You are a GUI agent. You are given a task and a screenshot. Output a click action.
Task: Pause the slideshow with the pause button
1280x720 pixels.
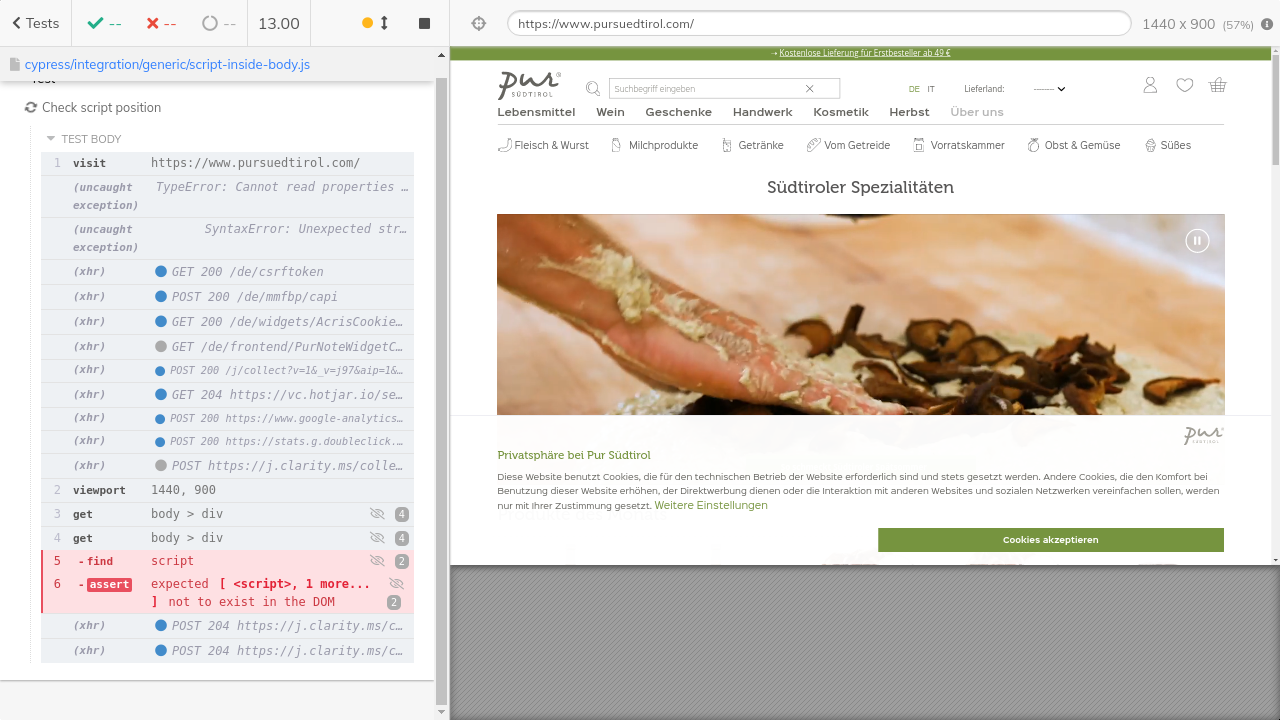click(1197, 240)
